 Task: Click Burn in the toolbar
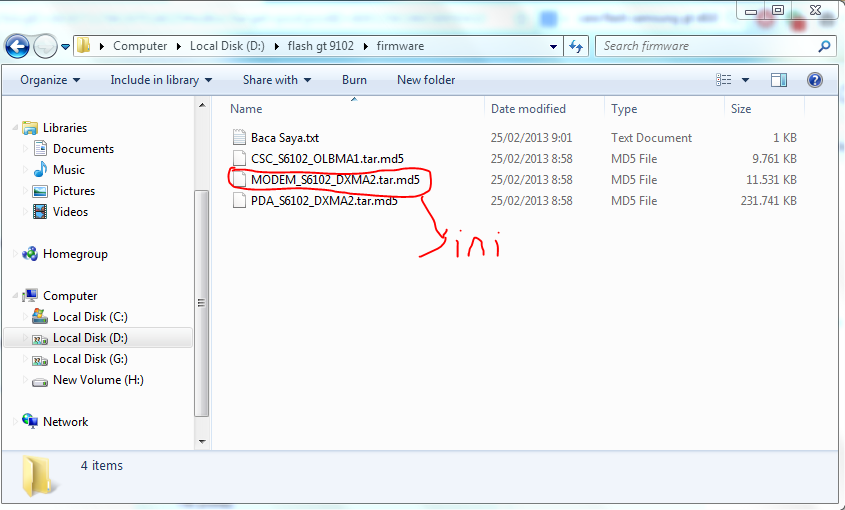pos(354,80)
